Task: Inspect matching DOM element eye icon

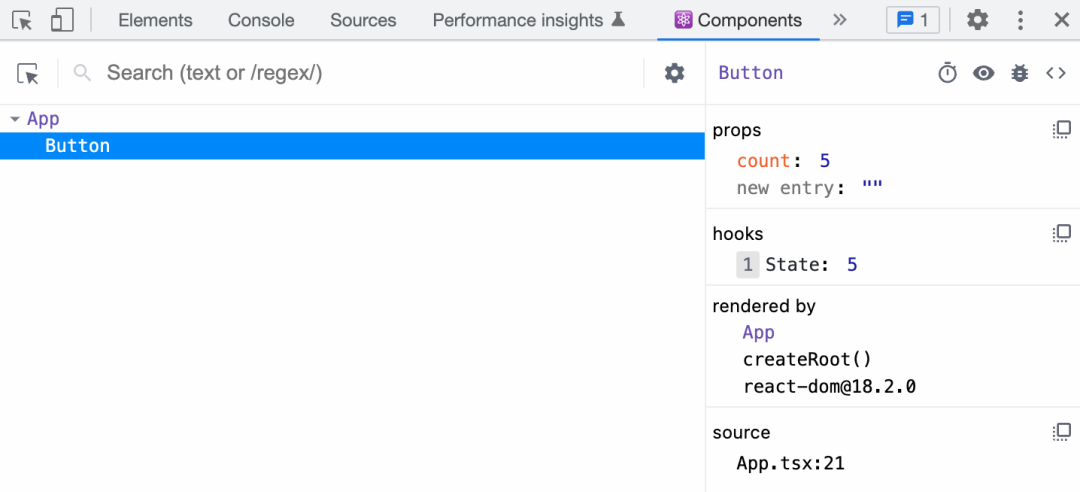Action: tap(984, 73)
